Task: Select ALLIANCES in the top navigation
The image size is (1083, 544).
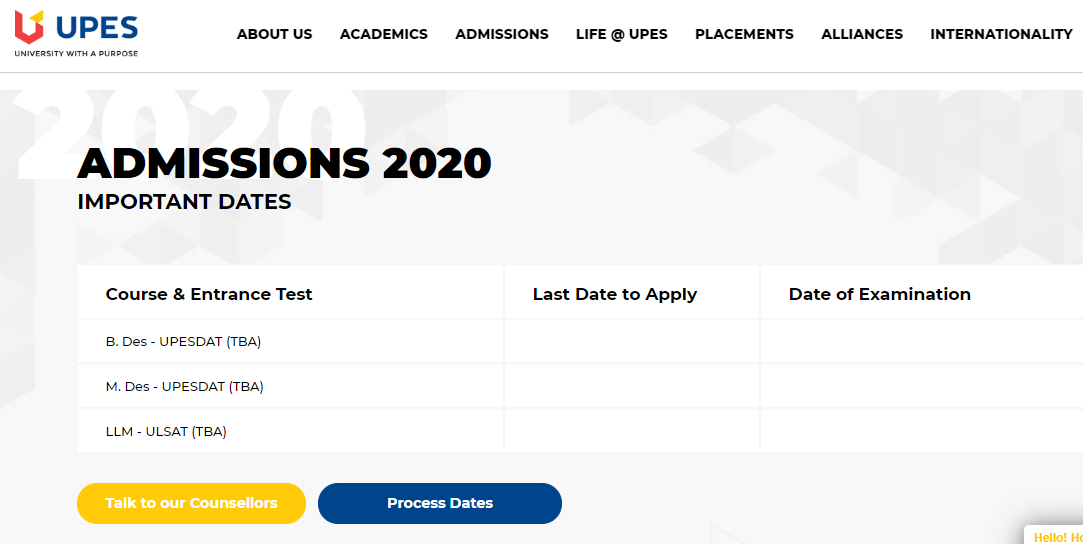Action: tap(861, 34)
